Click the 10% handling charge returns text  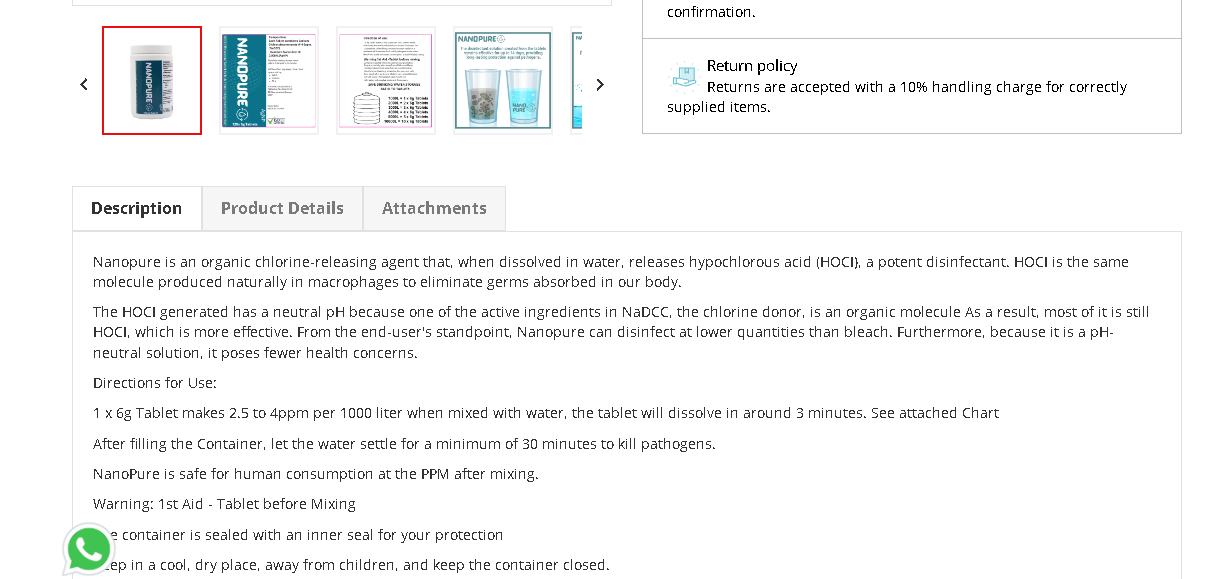click(897, 97)
